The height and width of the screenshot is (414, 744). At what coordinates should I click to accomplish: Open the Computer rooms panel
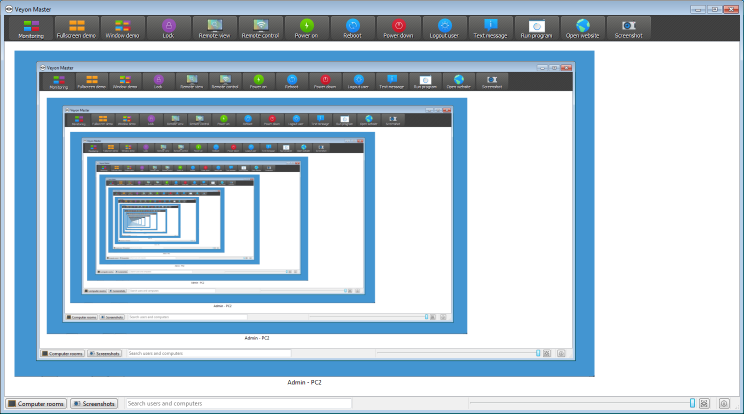tap(36, 404)
